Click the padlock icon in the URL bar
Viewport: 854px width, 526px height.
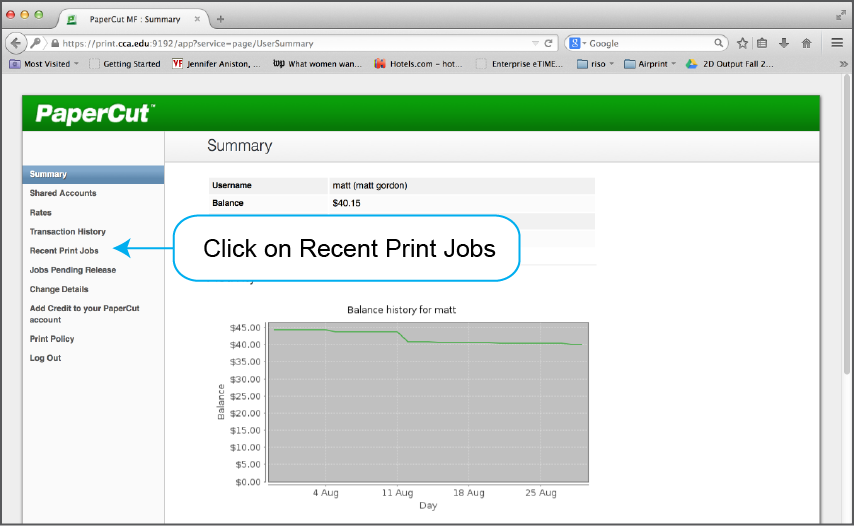pos(55,43)
